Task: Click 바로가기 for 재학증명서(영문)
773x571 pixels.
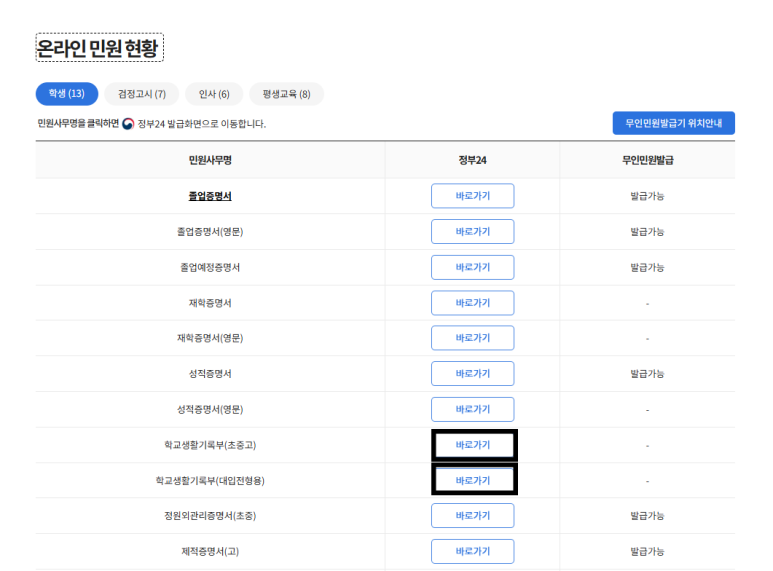Action: (472, 338)
